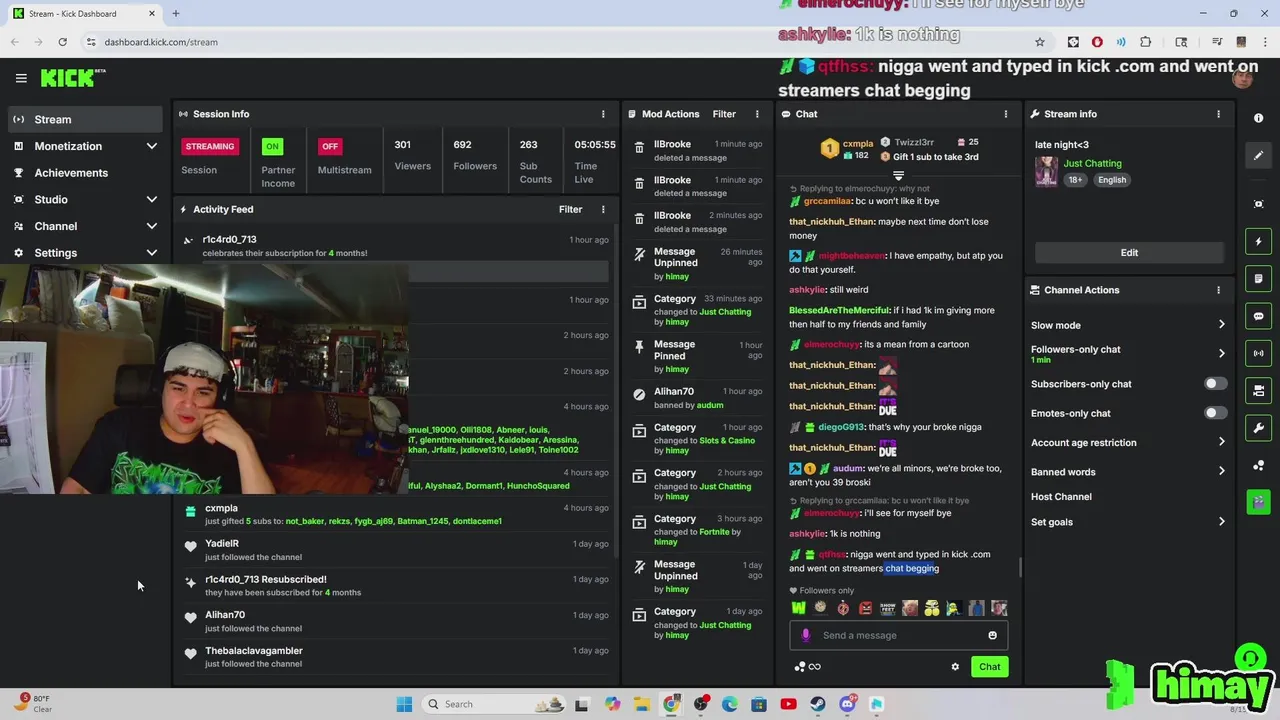This screenshot has height=720, width=1280.
Task: Expand the Monetization sidebar section
Action: point(85,146)
